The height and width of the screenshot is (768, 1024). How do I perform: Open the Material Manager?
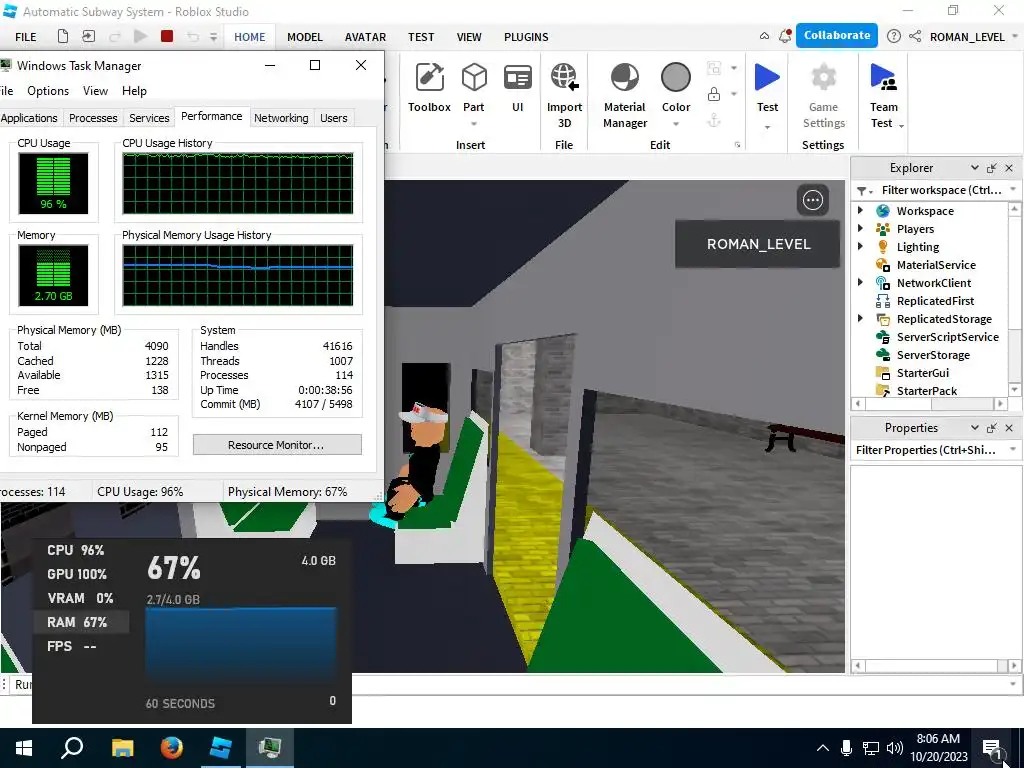625,95
